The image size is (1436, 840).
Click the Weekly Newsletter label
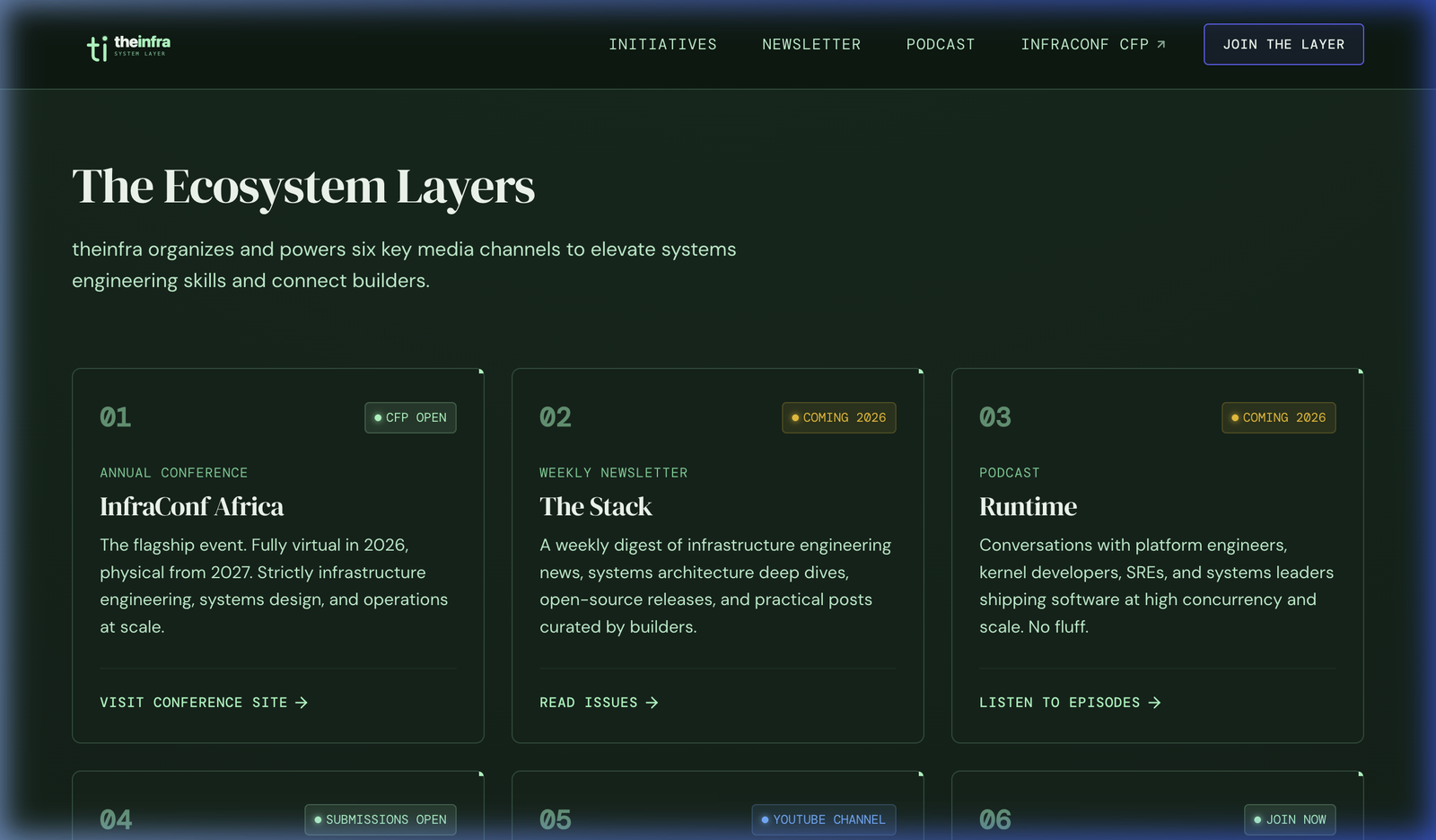click(613, 473)
